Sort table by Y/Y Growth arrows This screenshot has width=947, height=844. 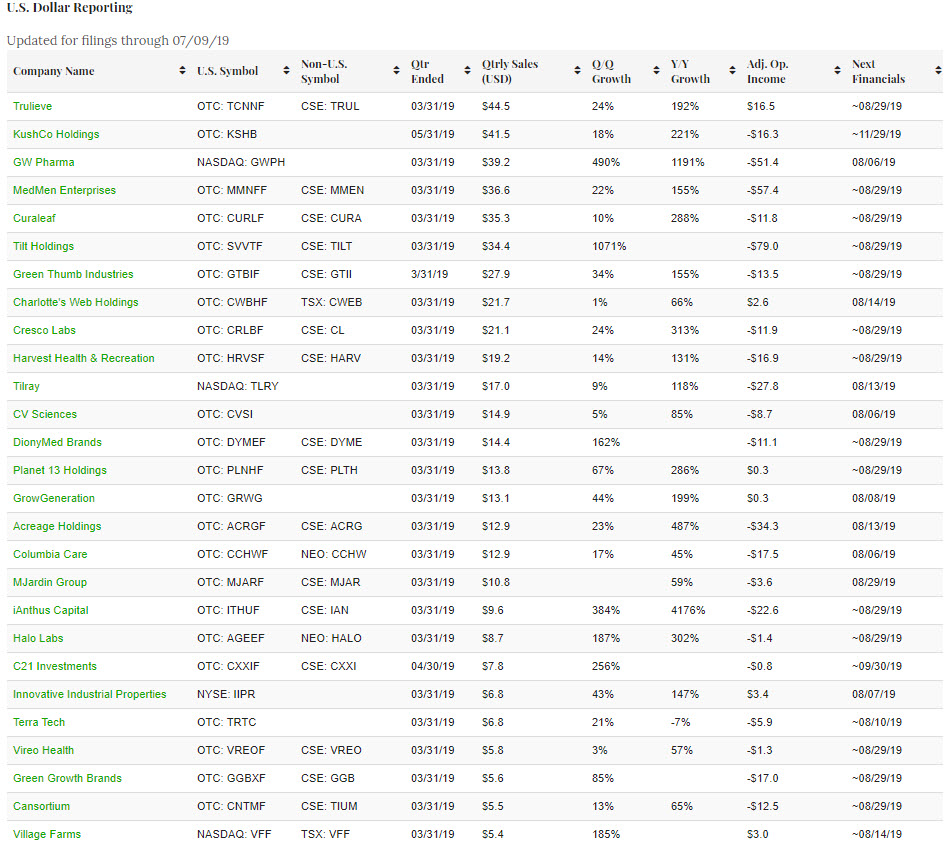click(x=733, y=71)
